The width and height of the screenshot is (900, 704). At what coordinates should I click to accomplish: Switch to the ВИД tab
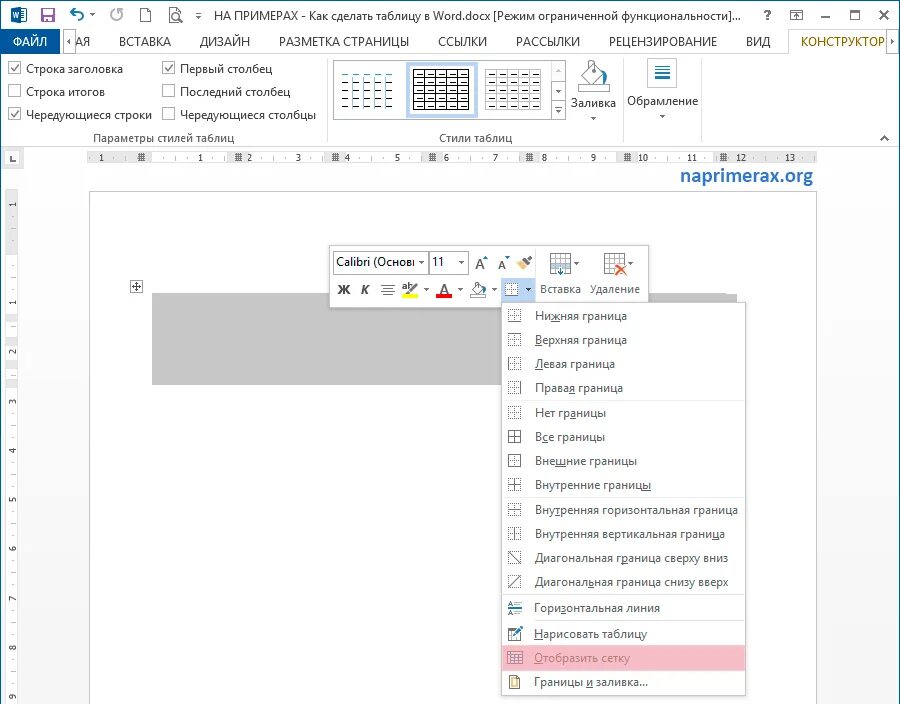click(758, 41)
